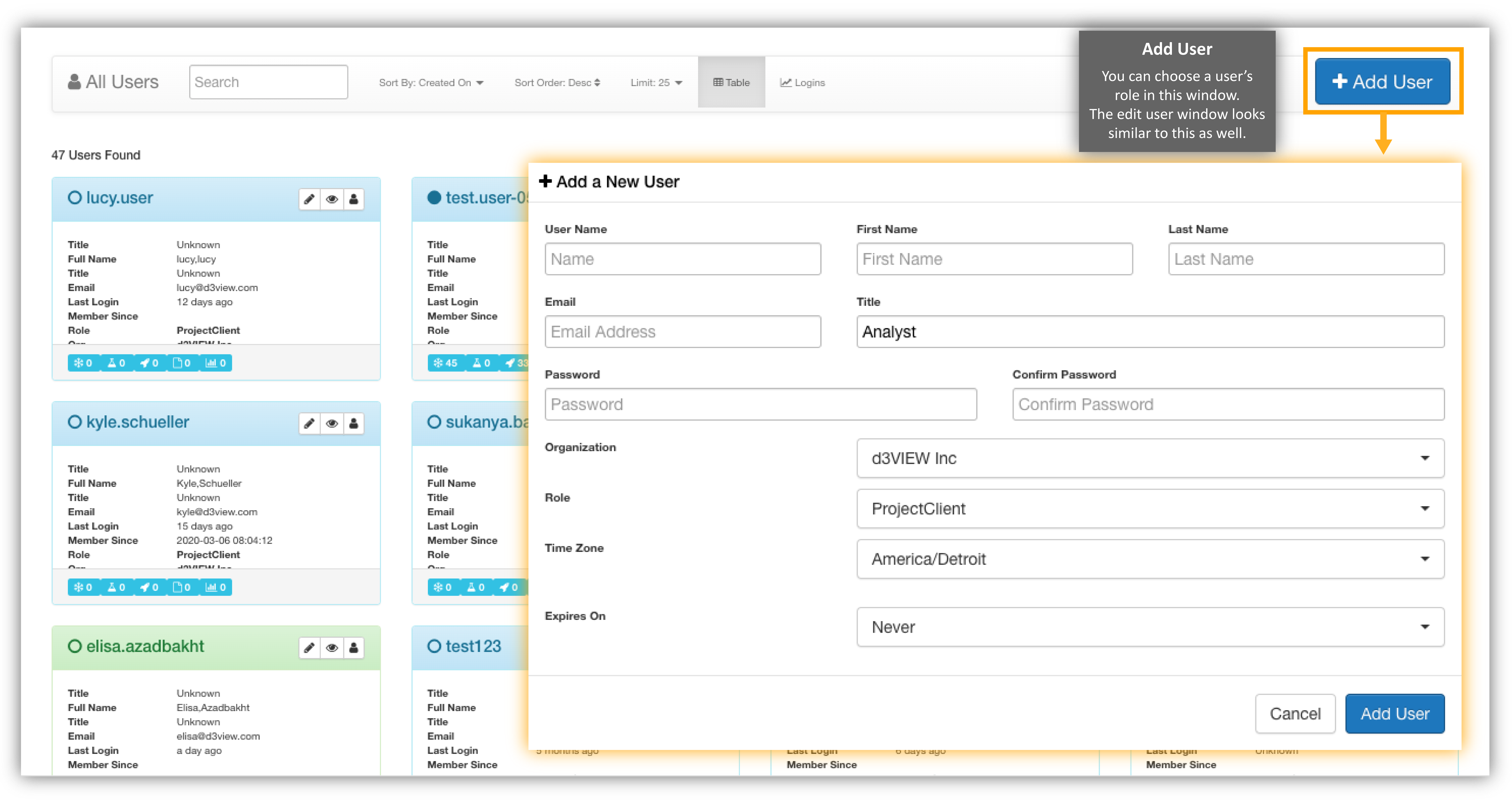Viewport: 1512px width, 802px height.
Task: Click the file count badge on kyle.schueller card
Action: pyautogui.click(x=182, y=587)
